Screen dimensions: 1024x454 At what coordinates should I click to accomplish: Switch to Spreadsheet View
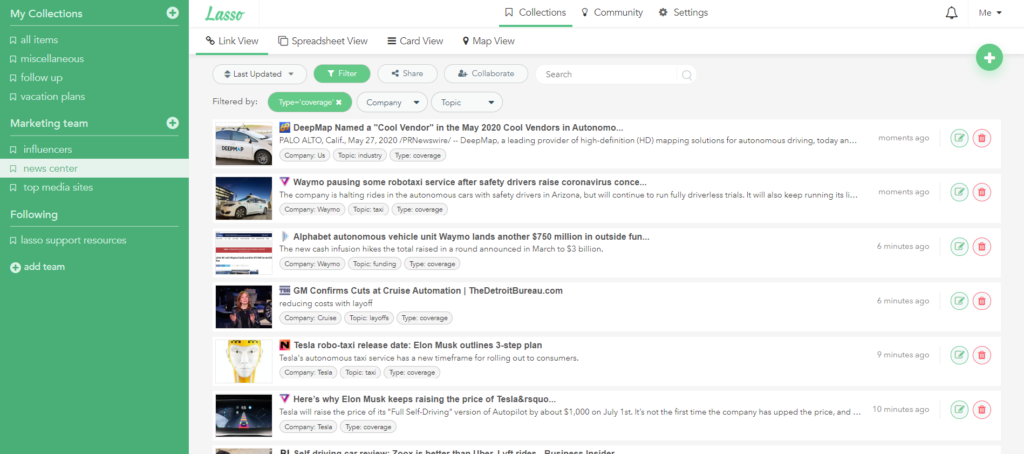[323, 41]
